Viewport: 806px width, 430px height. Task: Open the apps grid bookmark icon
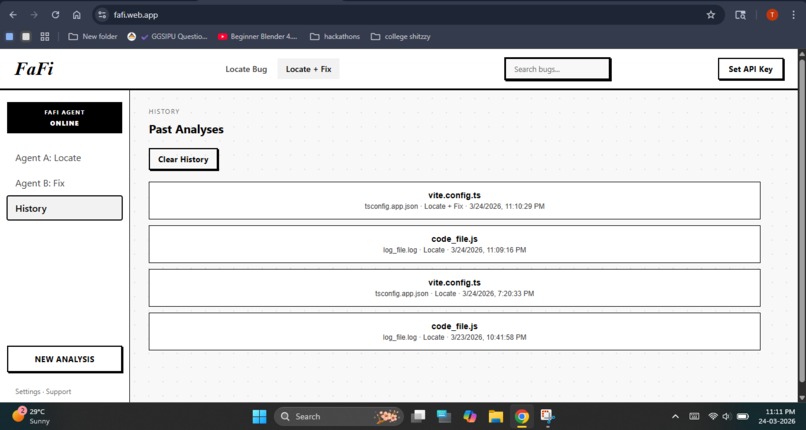pos(45,36)
